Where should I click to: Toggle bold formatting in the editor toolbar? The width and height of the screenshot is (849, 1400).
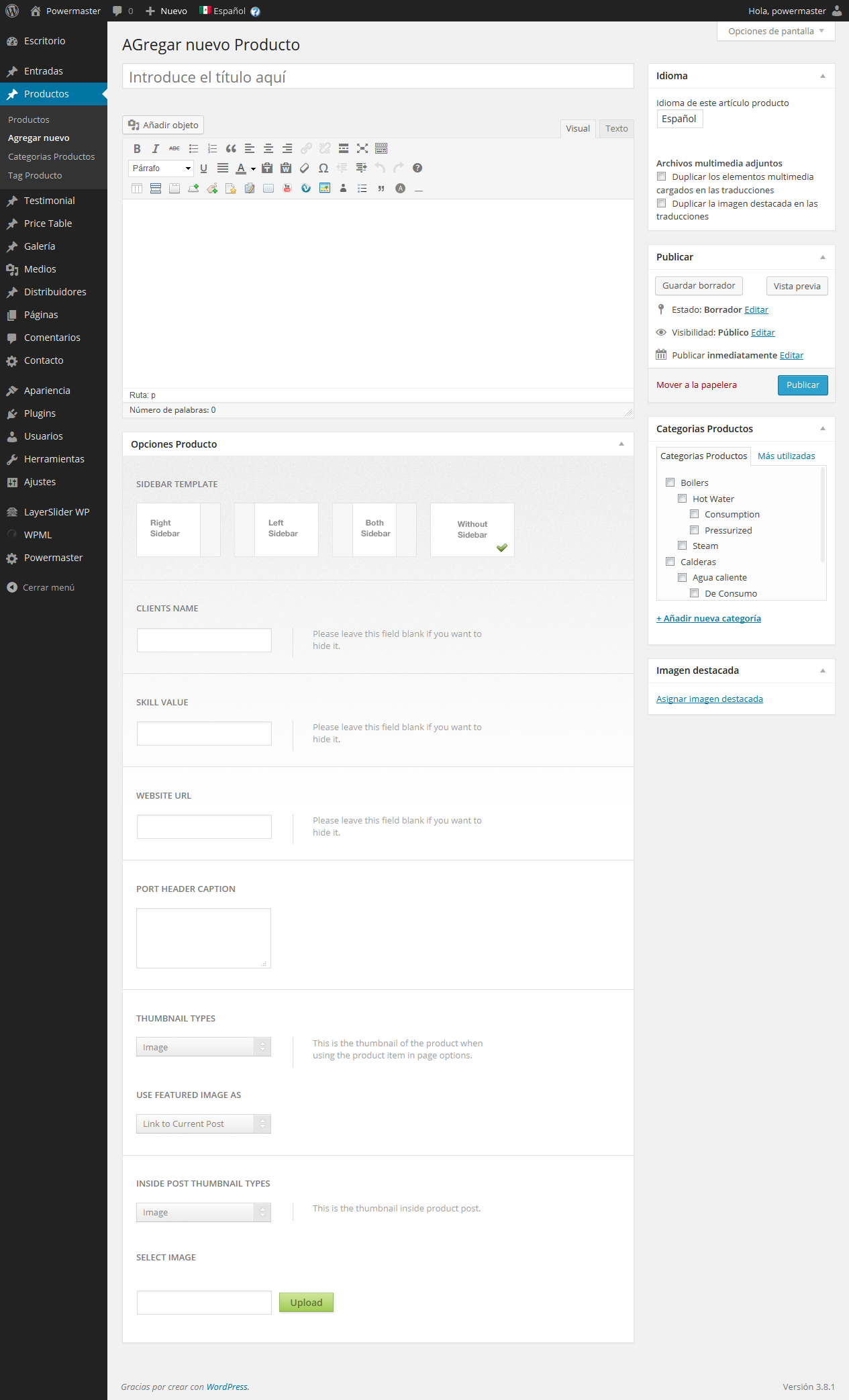(137, 148)
